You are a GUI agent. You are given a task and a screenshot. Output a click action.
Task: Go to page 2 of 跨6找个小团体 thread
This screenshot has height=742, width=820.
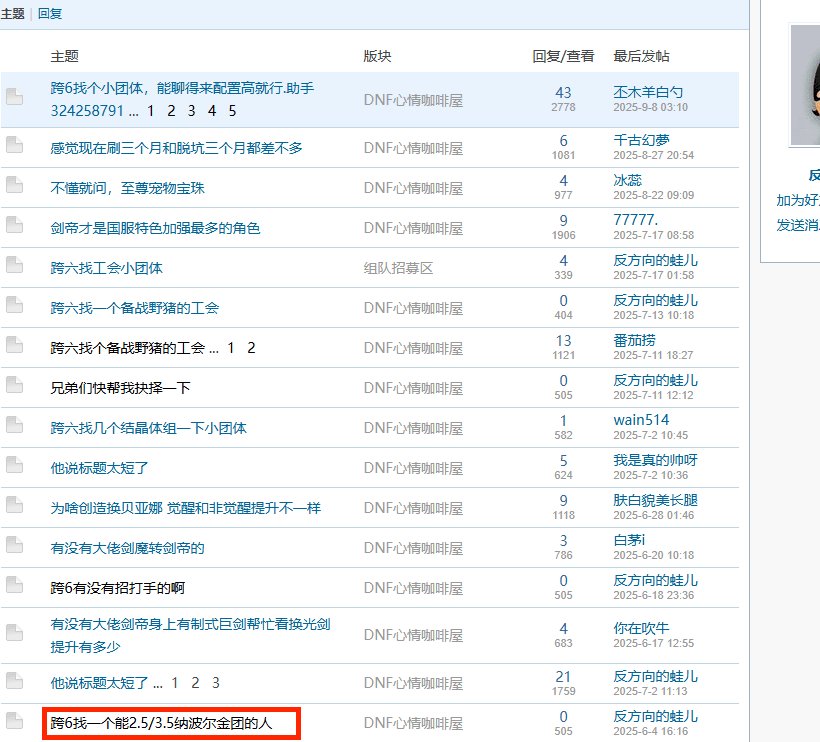171,111
